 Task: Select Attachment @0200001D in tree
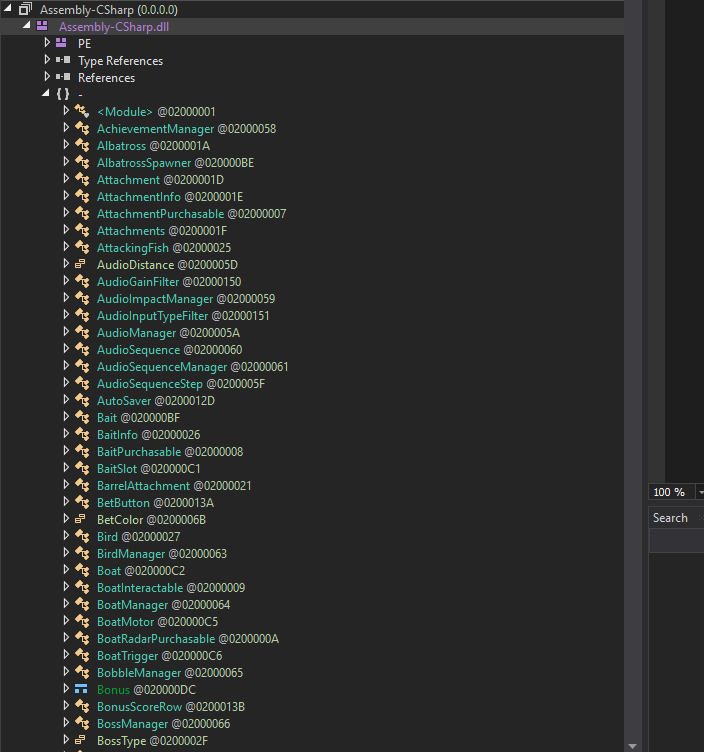point(160,180)
